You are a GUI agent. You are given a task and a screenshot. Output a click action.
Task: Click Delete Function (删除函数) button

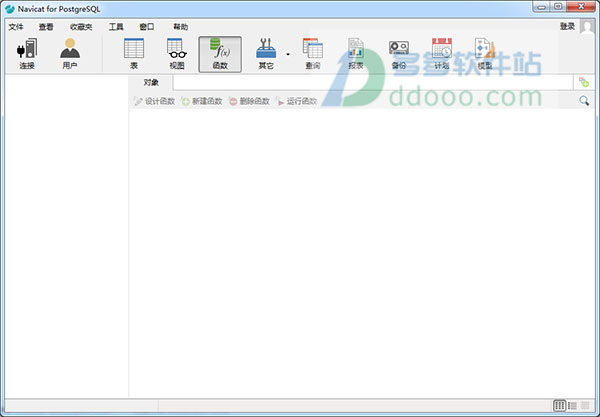point(249,101)
